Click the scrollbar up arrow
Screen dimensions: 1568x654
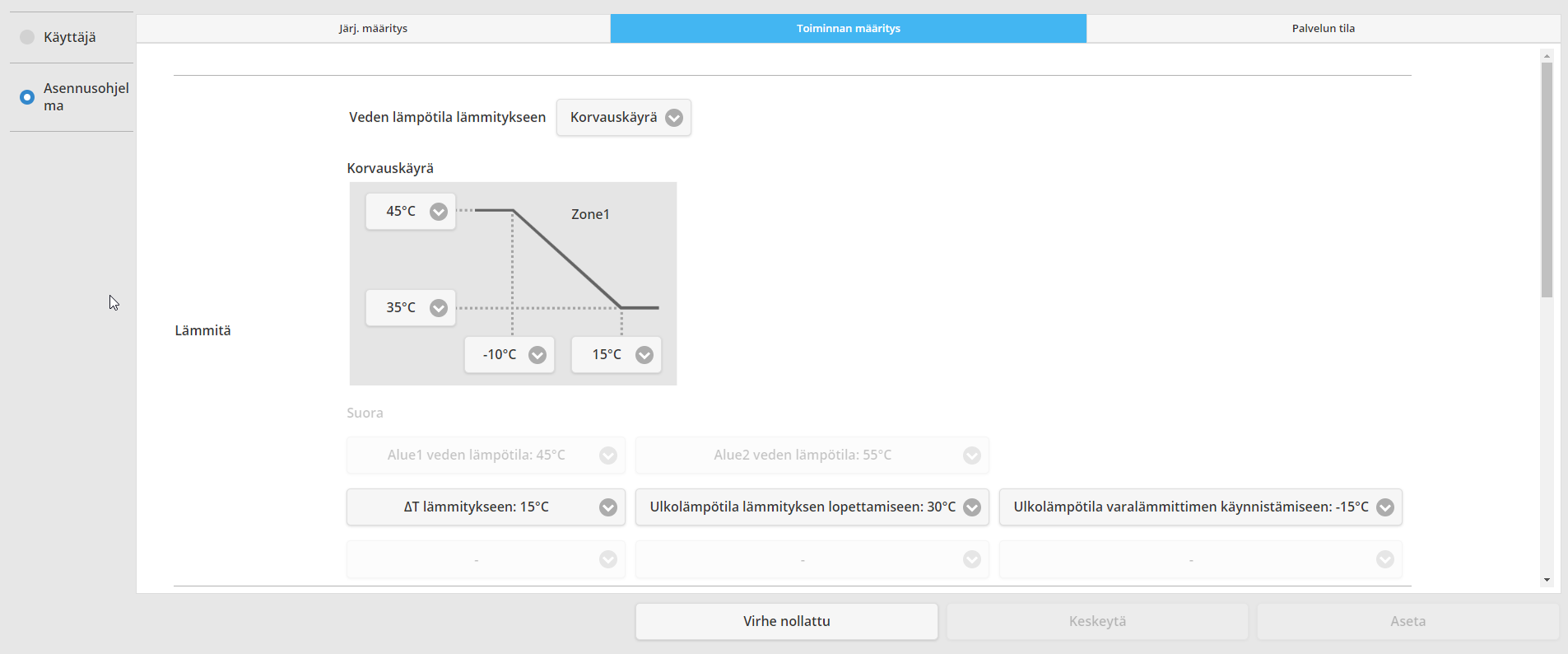tap(1547, 56)
